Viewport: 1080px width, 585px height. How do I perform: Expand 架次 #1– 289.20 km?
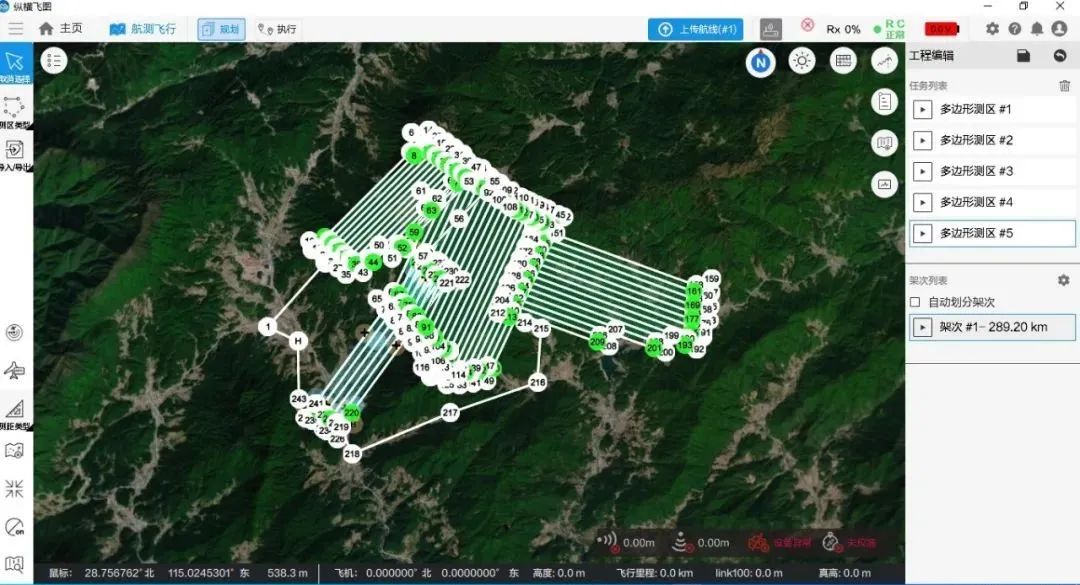click(922, 327)
